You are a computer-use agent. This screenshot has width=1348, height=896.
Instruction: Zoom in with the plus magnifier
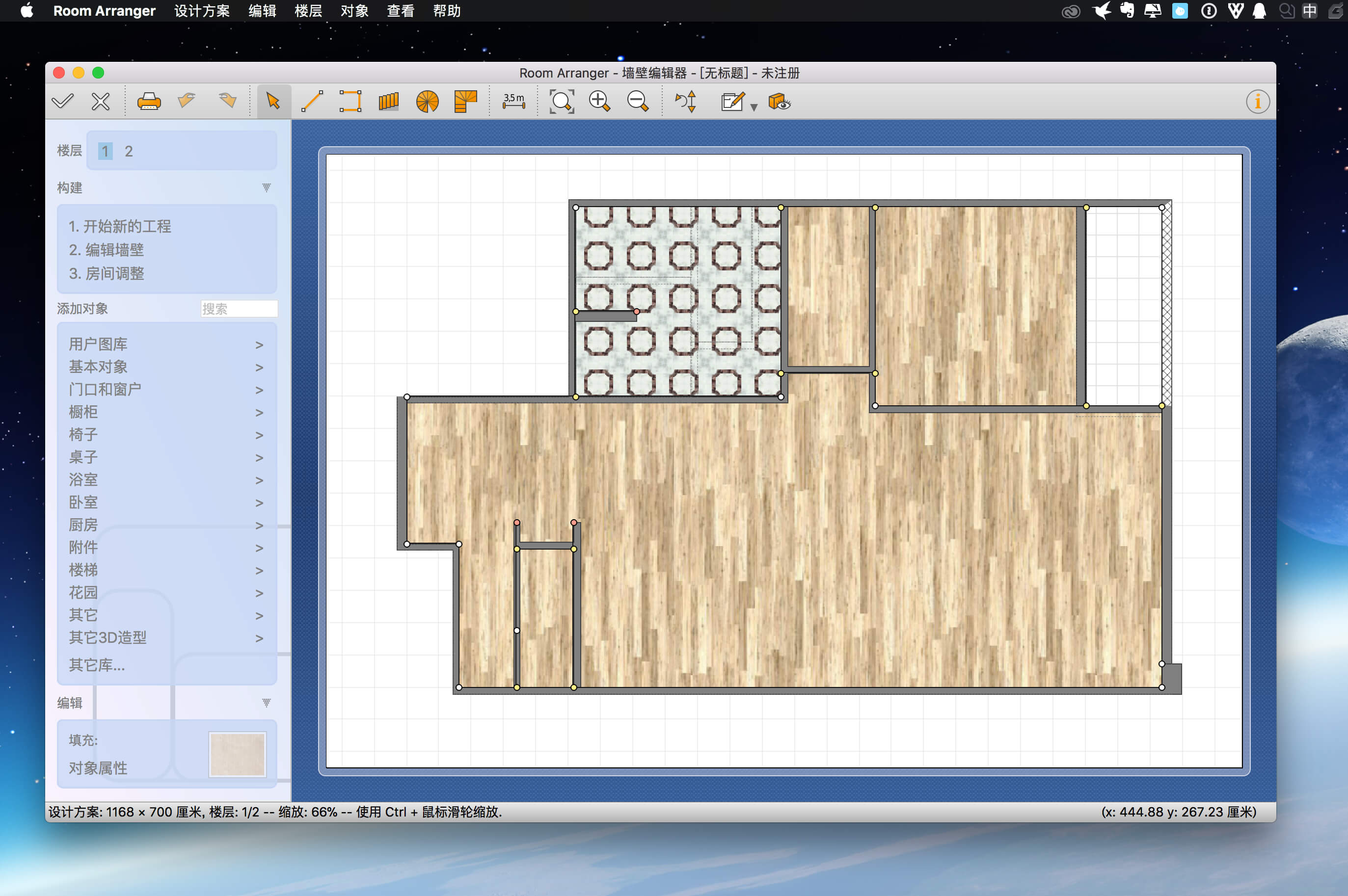click(x=599, y=102)
